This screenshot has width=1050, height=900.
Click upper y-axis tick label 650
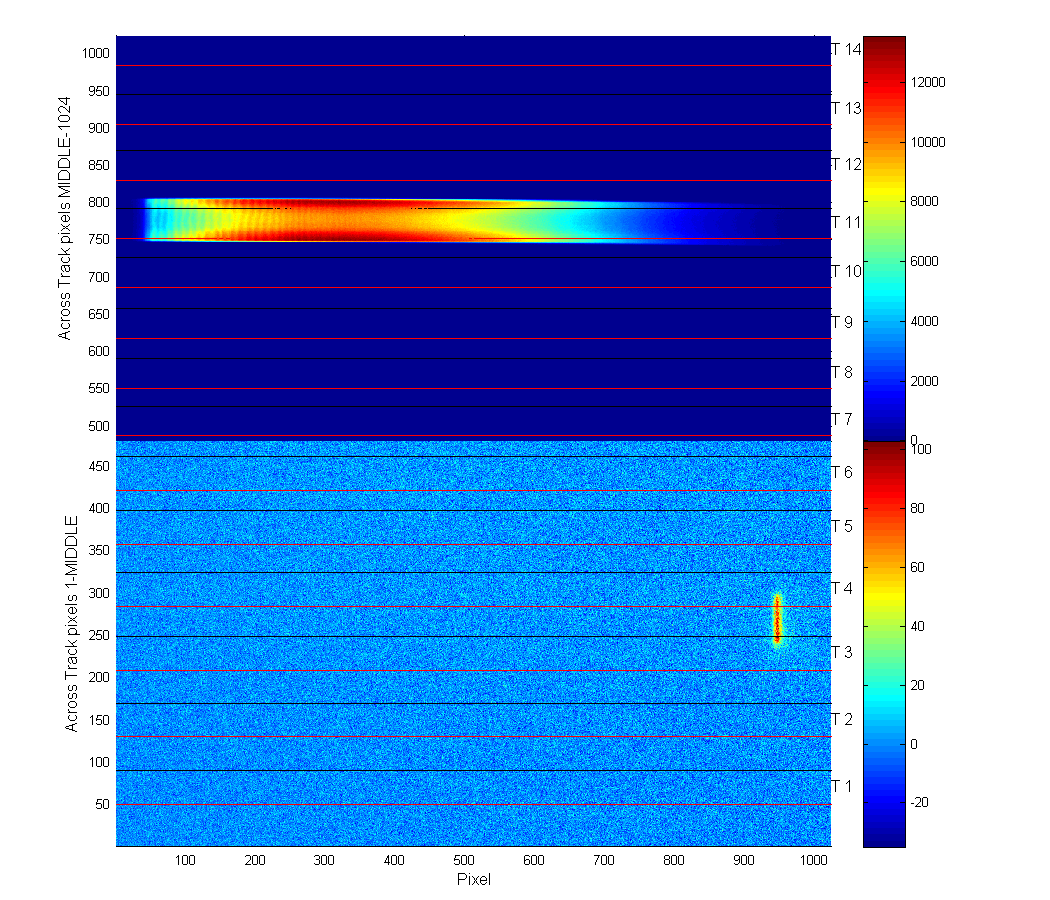click(x=98, y=314)
